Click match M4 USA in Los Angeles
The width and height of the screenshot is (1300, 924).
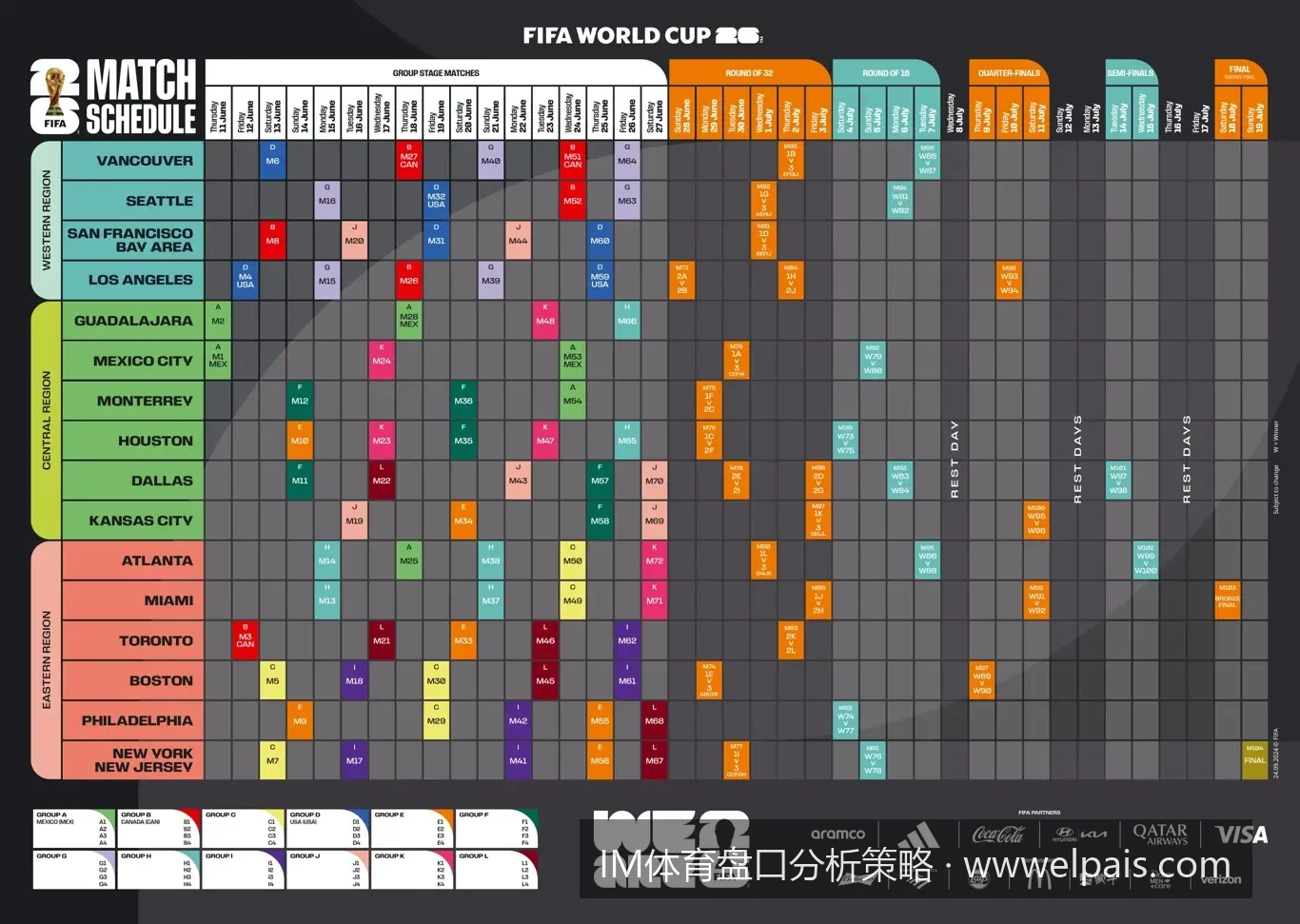246,281
